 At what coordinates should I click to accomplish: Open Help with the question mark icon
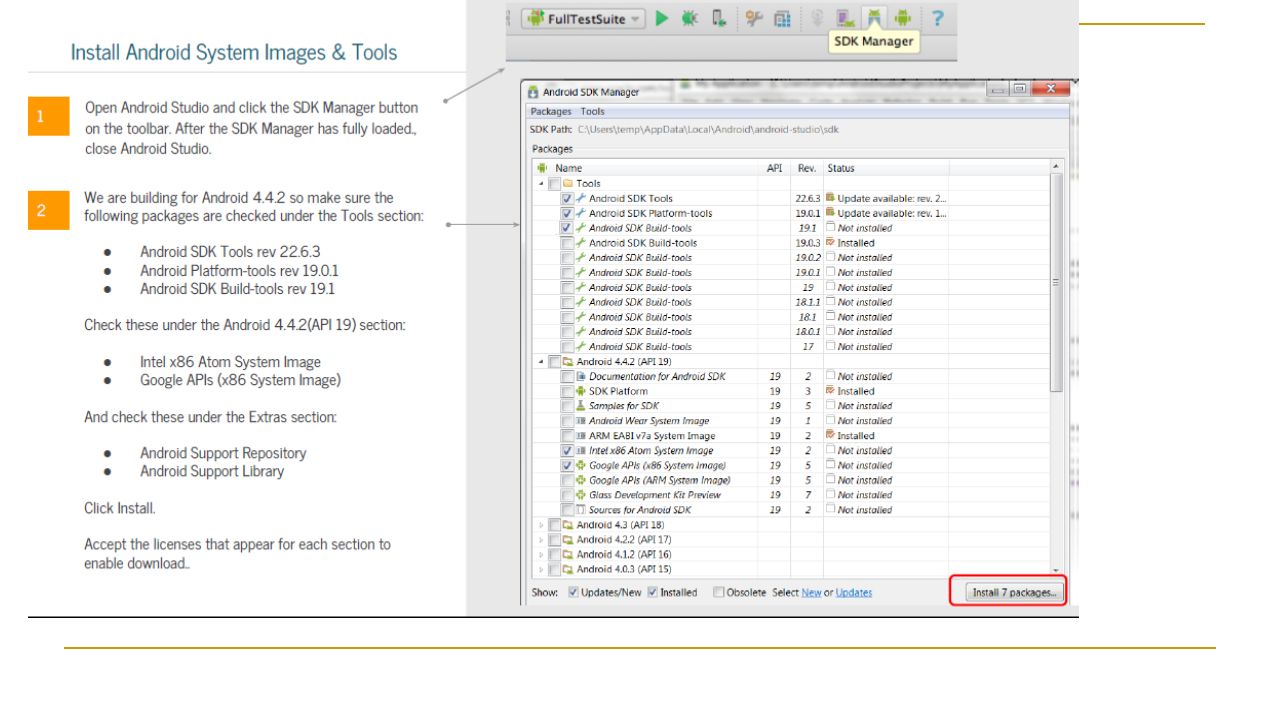pos(938,18)
